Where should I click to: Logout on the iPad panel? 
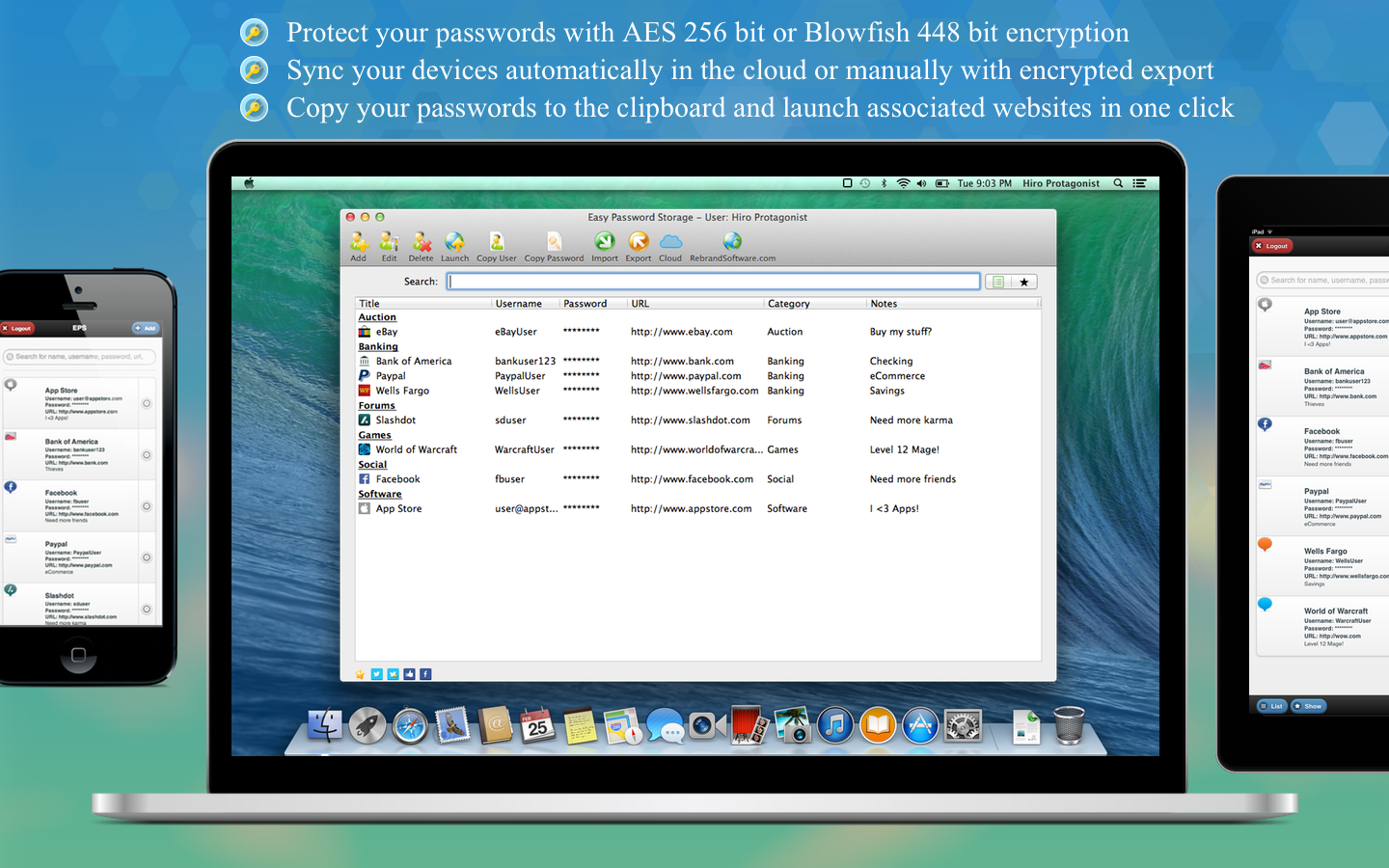[1272, 245]
